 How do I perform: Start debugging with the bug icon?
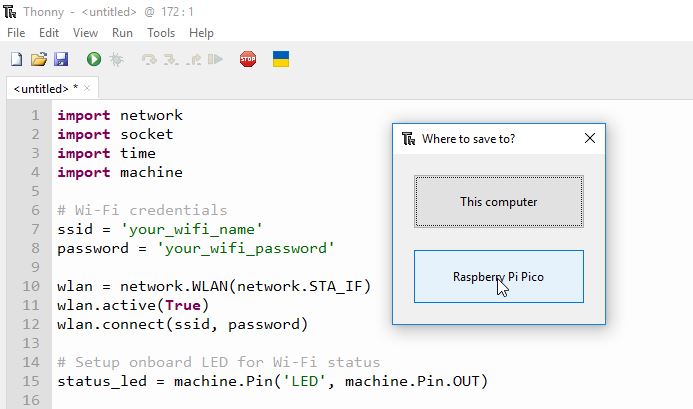[x=117, y=59]
